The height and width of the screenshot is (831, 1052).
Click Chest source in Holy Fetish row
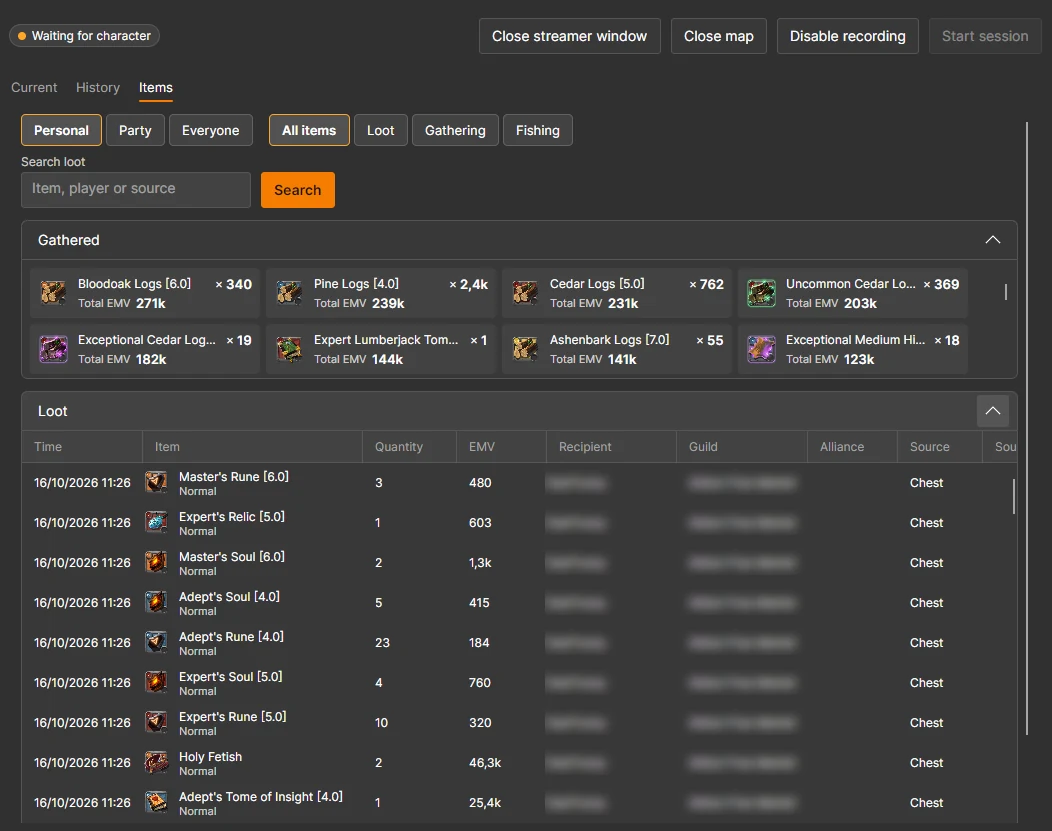927,763
